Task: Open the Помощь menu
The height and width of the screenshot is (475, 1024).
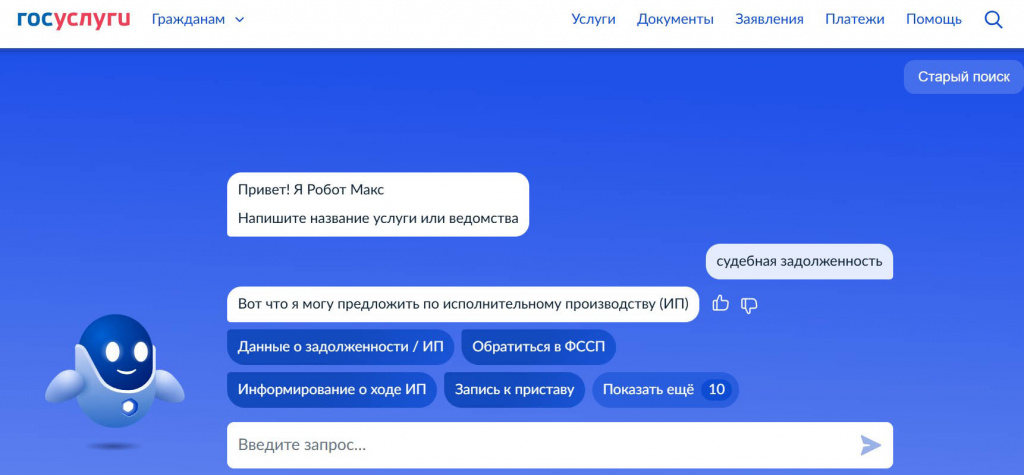Action: 934,20
